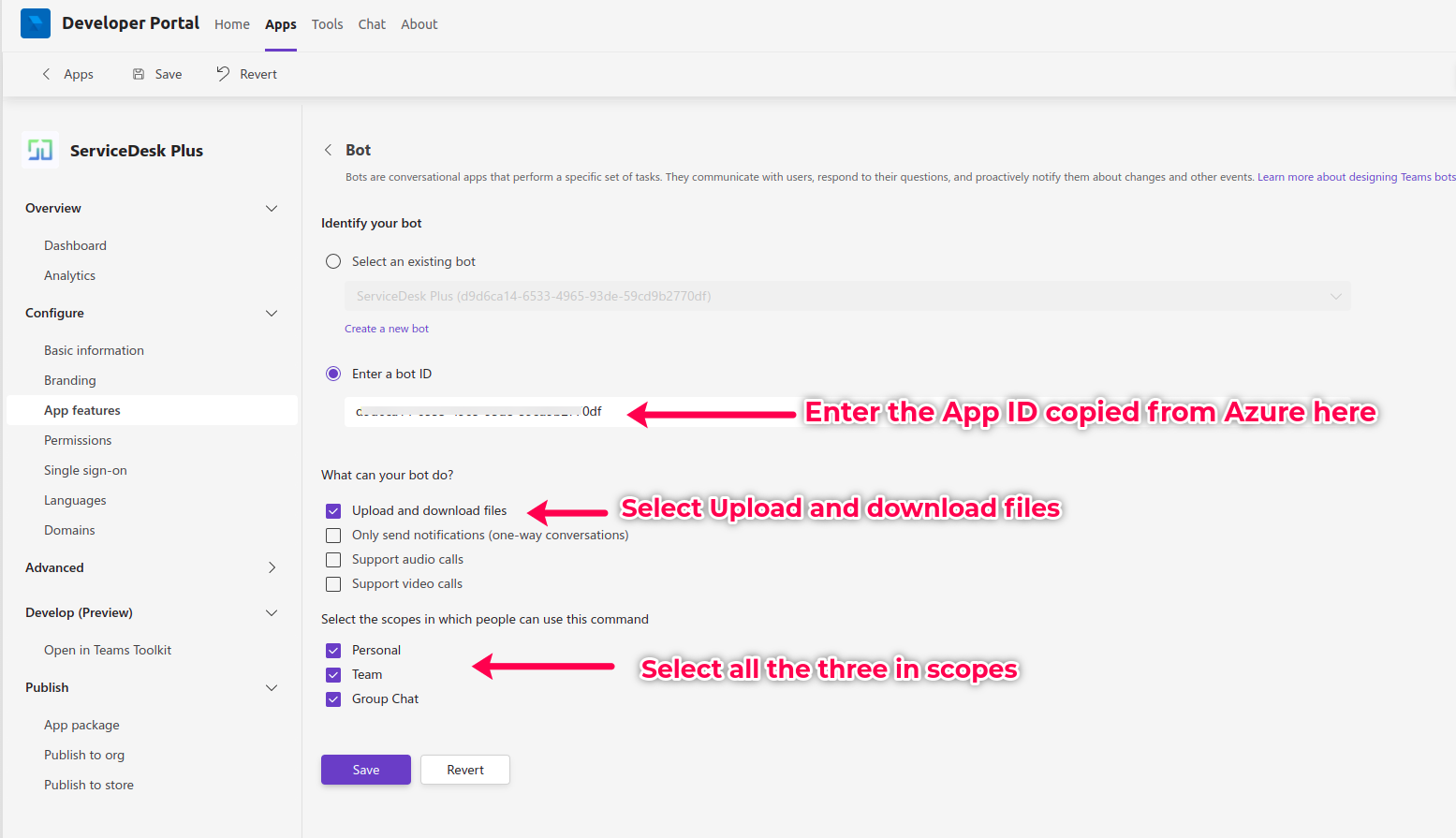Click the Save floppy disk icon in toolbar
Screen dimensions: 1456x838
(x=139, y=74)
